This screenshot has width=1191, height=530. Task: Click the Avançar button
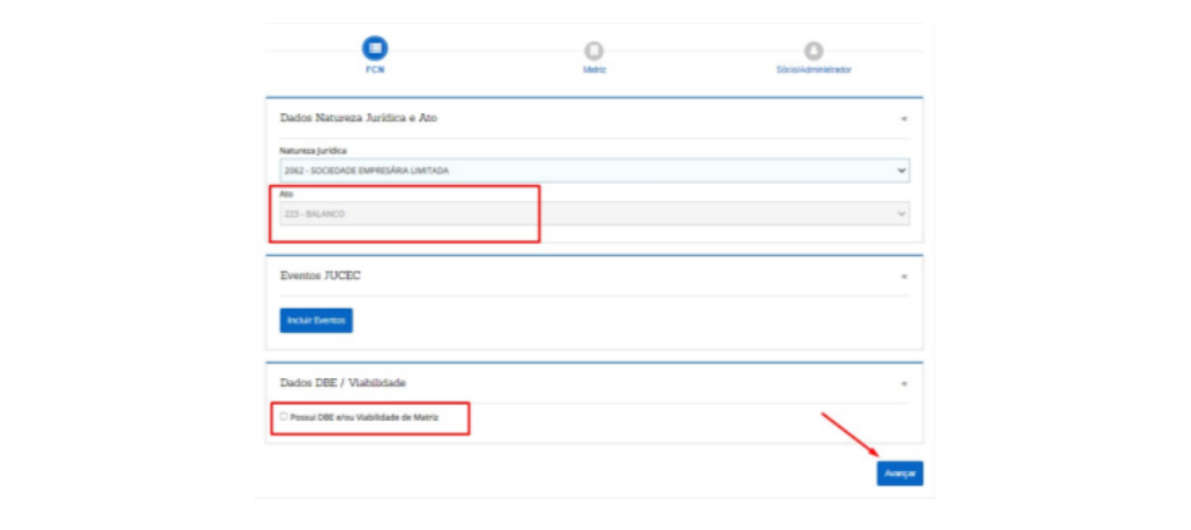899,474
